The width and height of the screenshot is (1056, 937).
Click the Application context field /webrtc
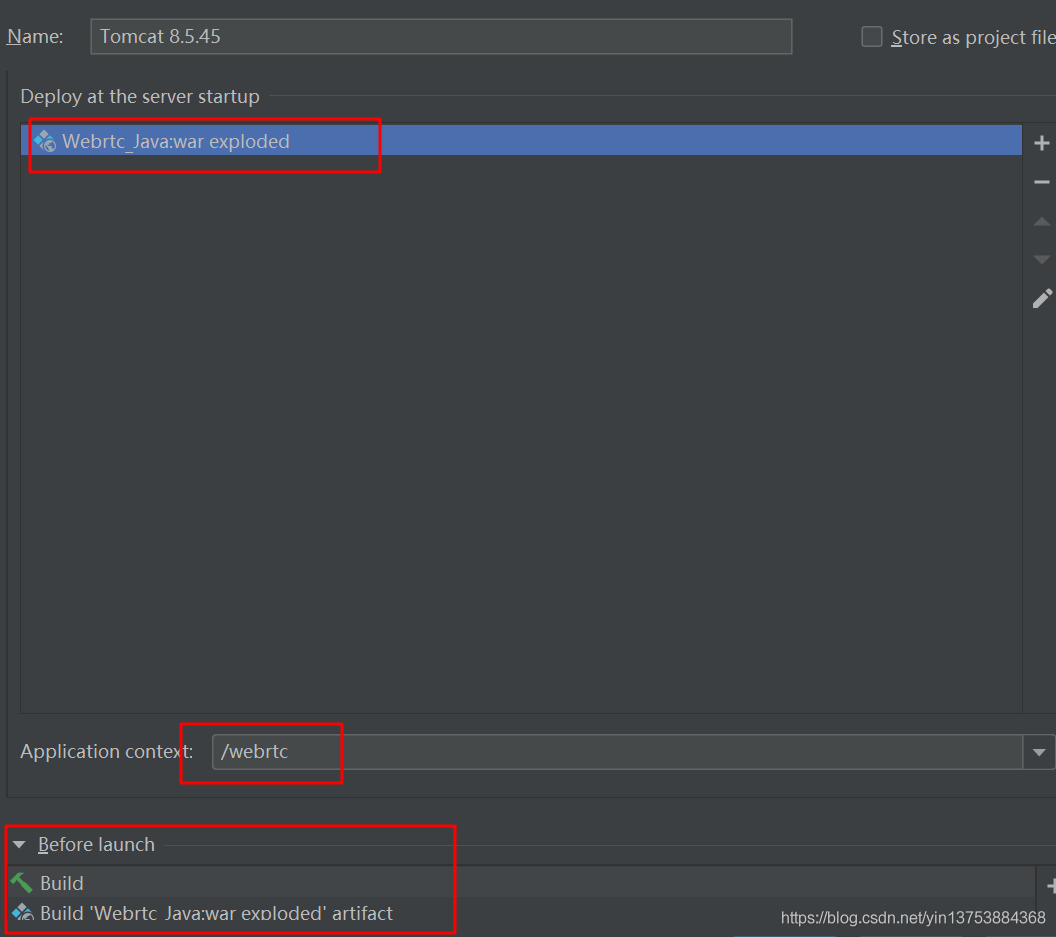(x=618, y=752)
